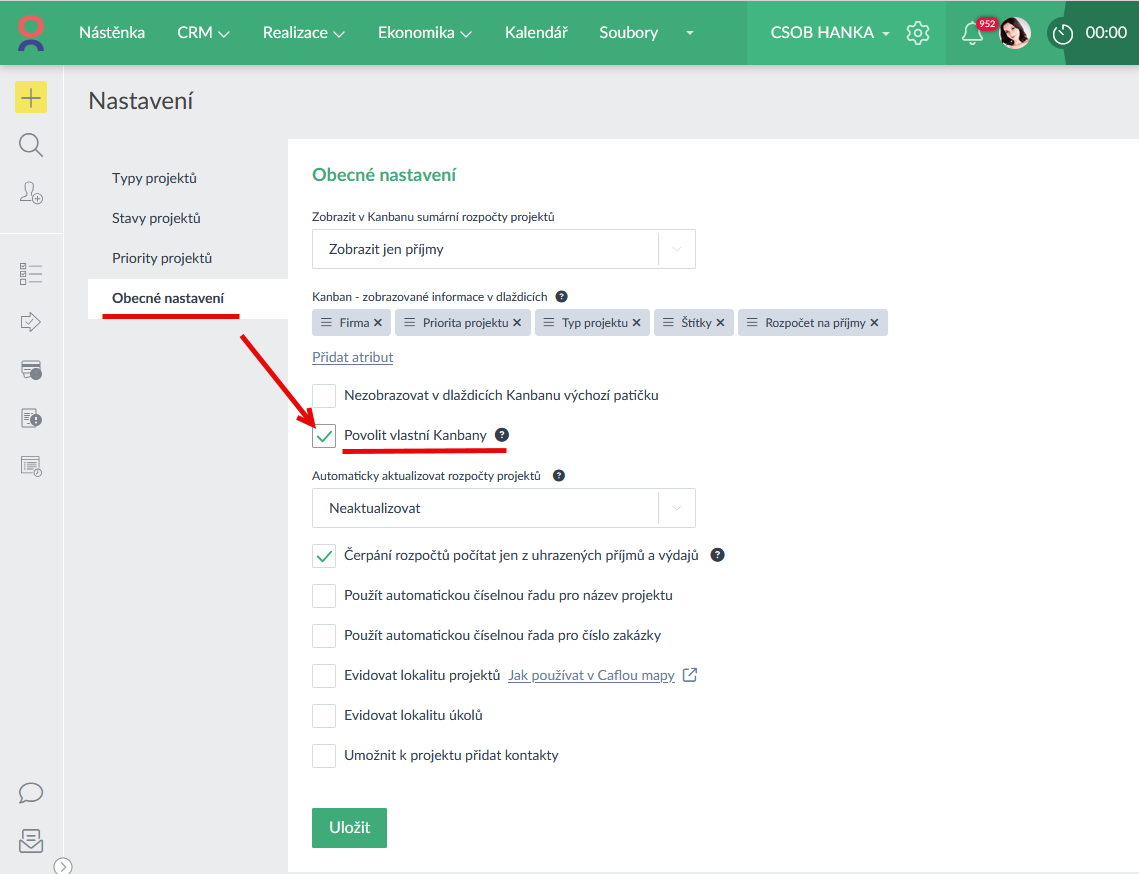Open search with the magnifier icon
1139x874 pixels.
click(31, 146)
